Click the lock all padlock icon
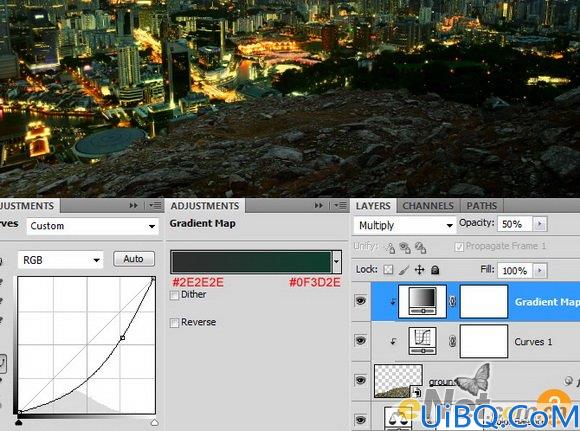 coord(435,270)
